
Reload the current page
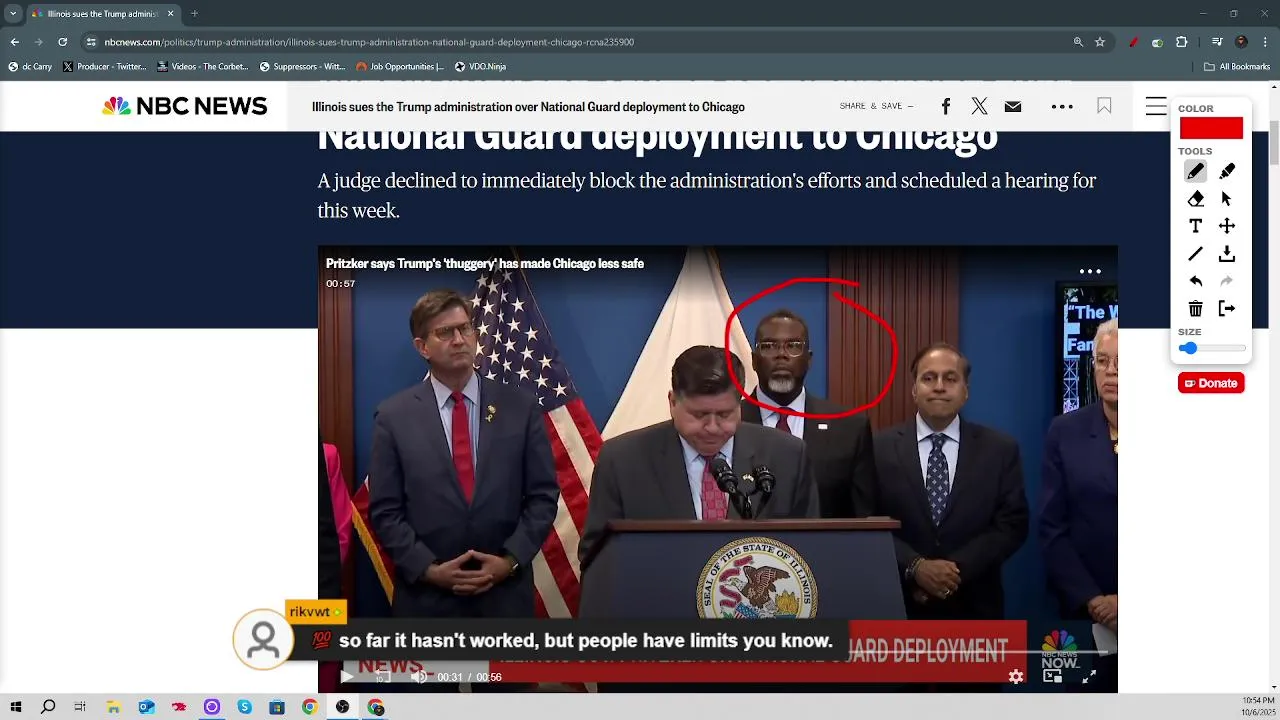tap(62, 42)
